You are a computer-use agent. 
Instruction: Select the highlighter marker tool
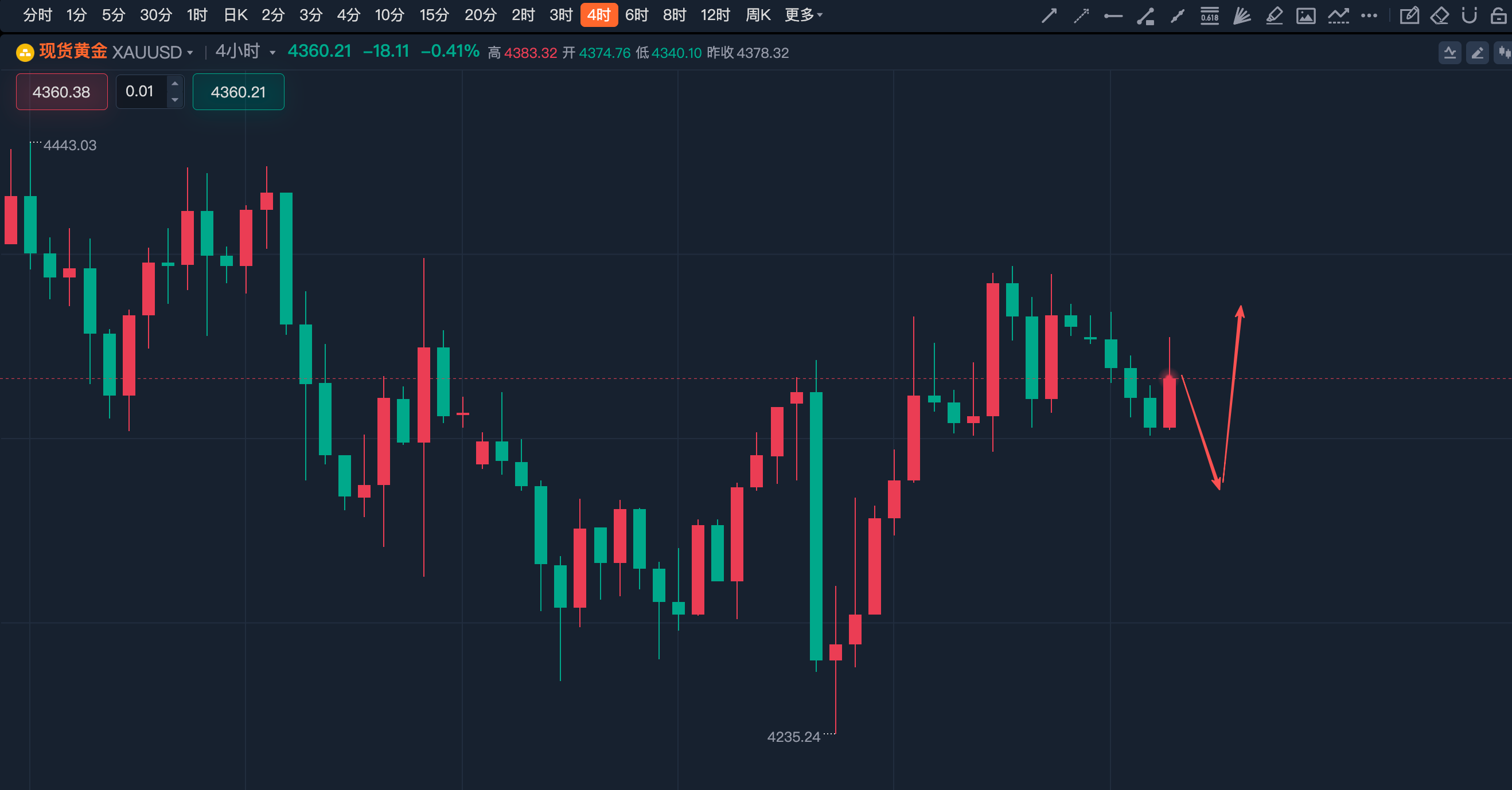(x=1274, y=16)
